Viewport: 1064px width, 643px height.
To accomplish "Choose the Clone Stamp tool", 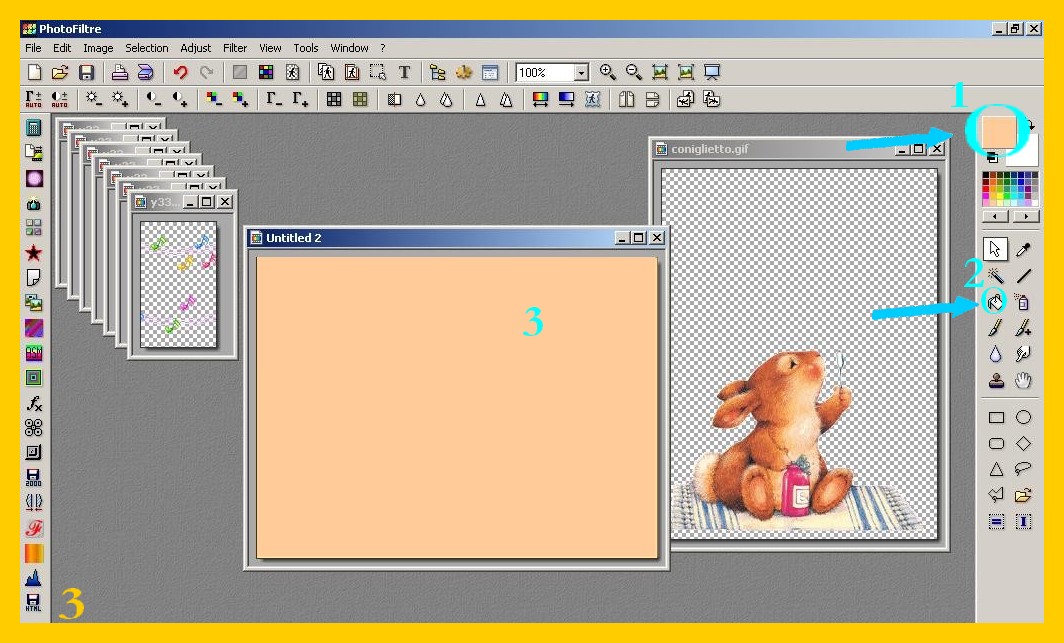I will point(996,380).
